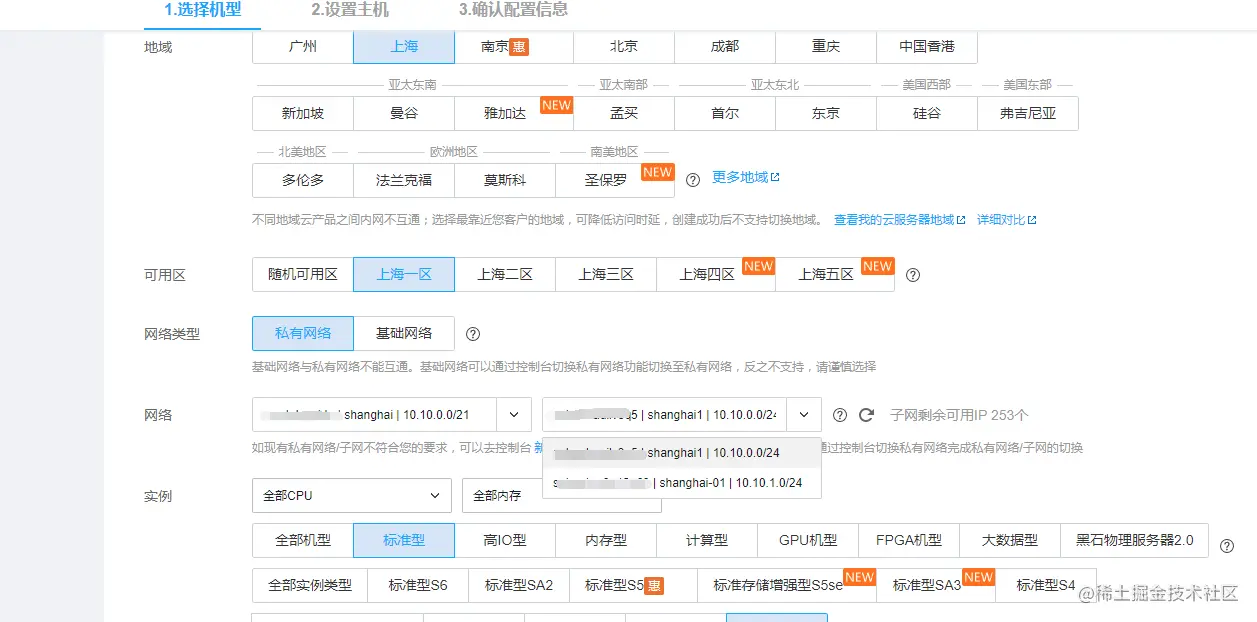Select region 南京
1257x622 pixels.
[x=514, y=46]
